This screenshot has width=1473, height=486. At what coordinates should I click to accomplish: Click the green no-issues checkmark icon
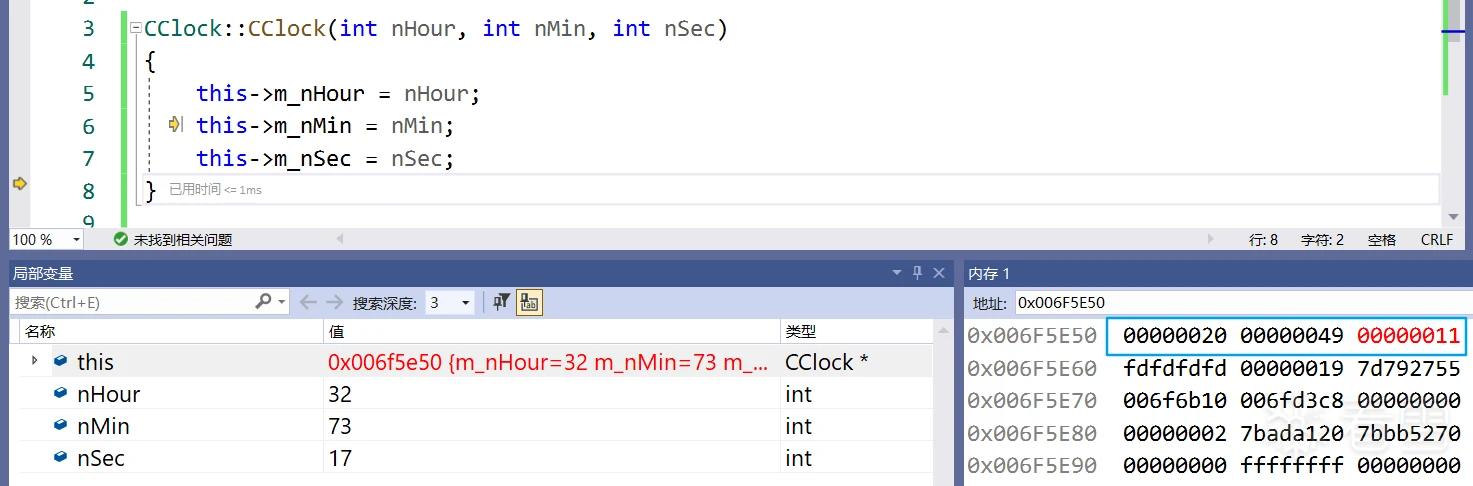[x=121, y=240]
